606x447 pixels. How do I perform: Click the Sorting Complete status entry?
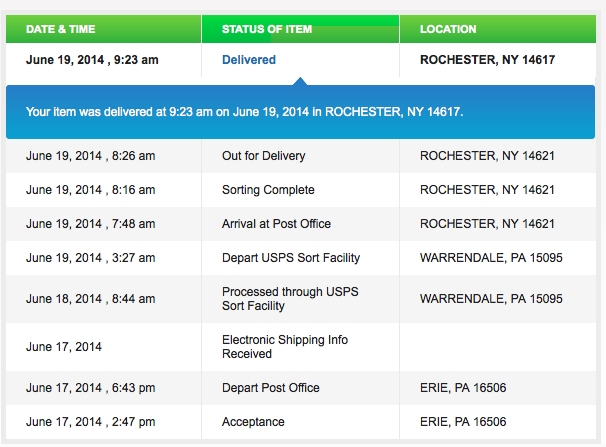pyautogui.click(x=268, y=190)
